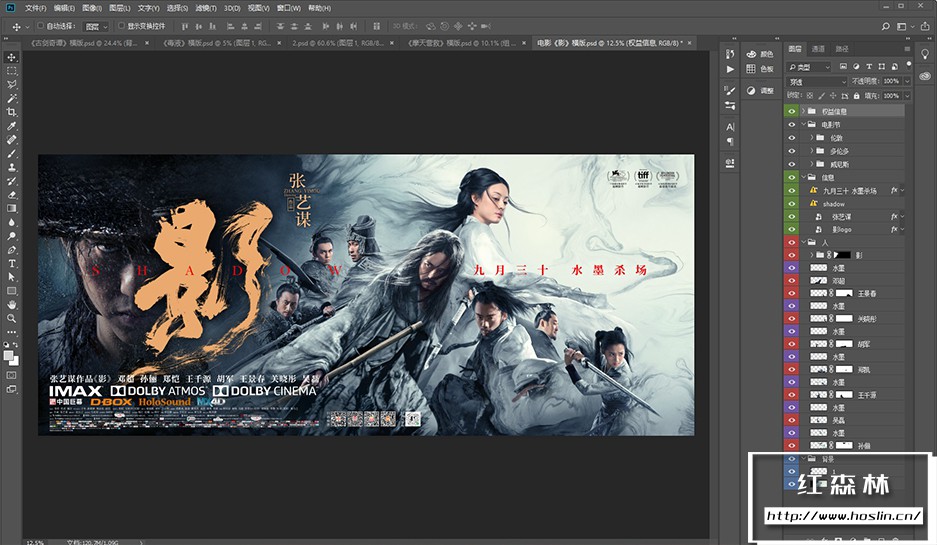
Task: Enable the 自动选择 checkbox
Action: point(41,26)
